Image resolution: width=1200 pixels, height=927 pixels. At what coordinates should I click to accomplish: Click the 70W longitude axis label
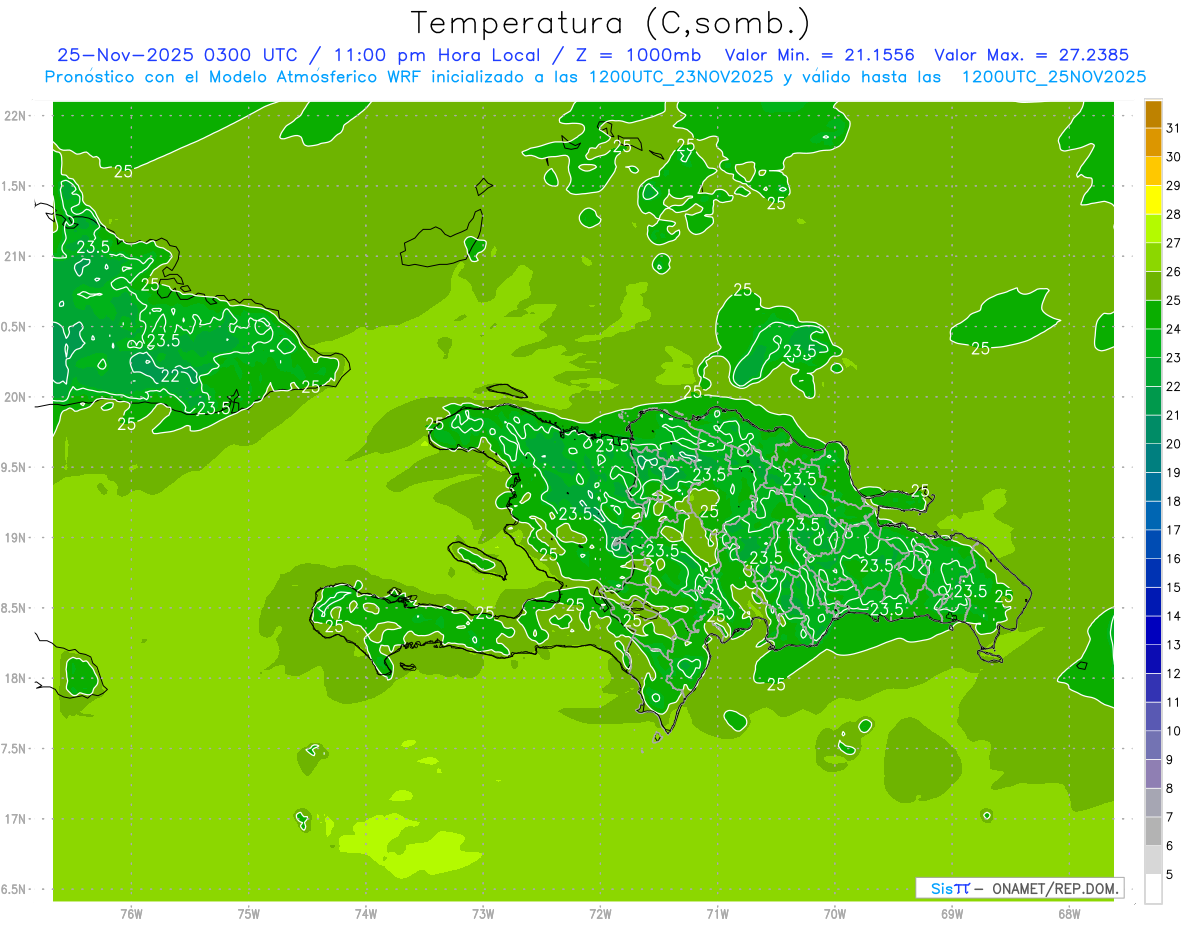(x=835, y=914)
